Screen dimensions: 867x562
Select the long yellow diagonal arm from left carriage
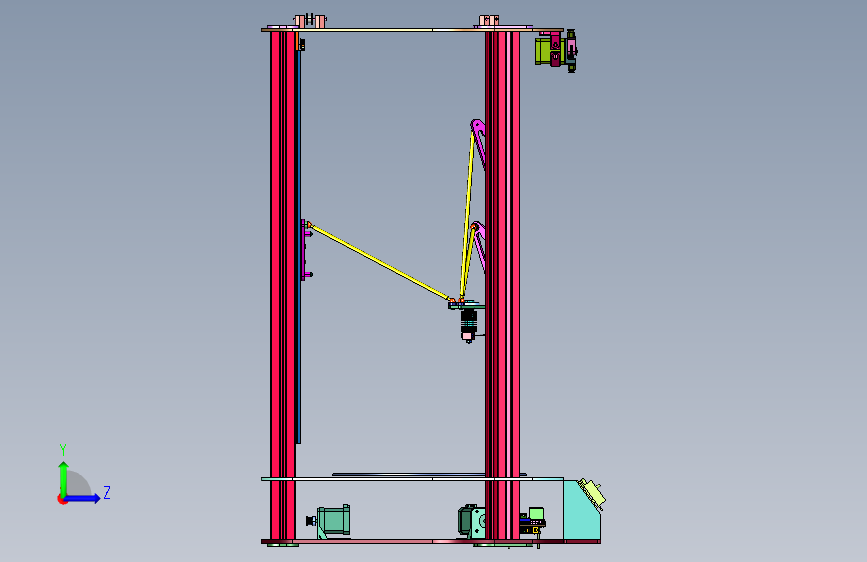[x=380, y=262]
